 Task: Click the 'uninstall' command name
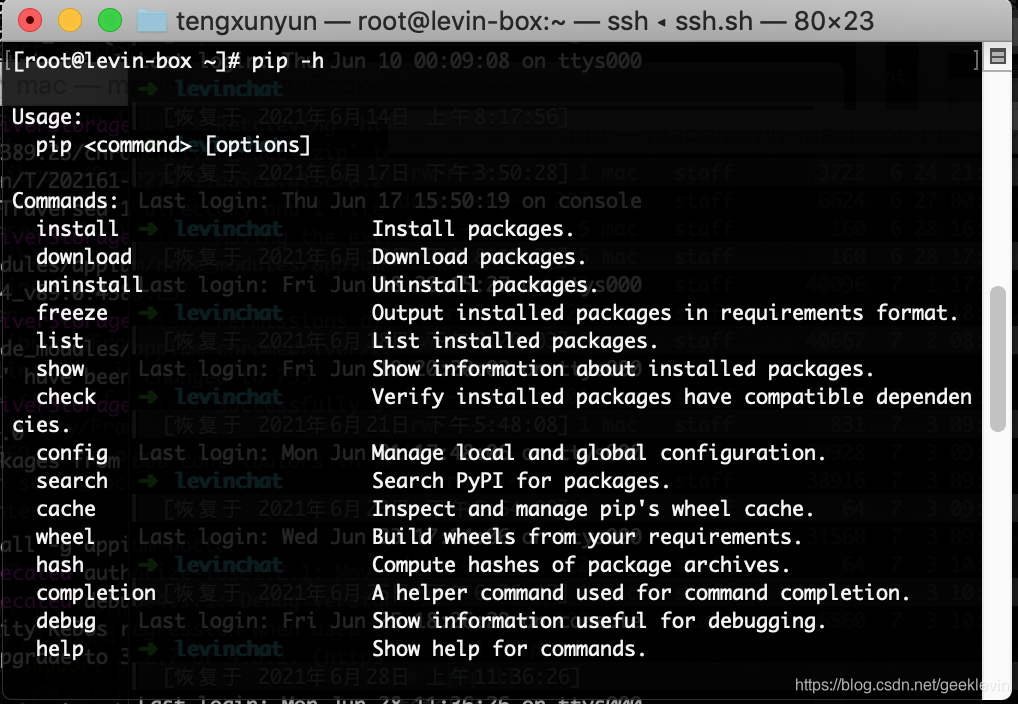point(89,285)
